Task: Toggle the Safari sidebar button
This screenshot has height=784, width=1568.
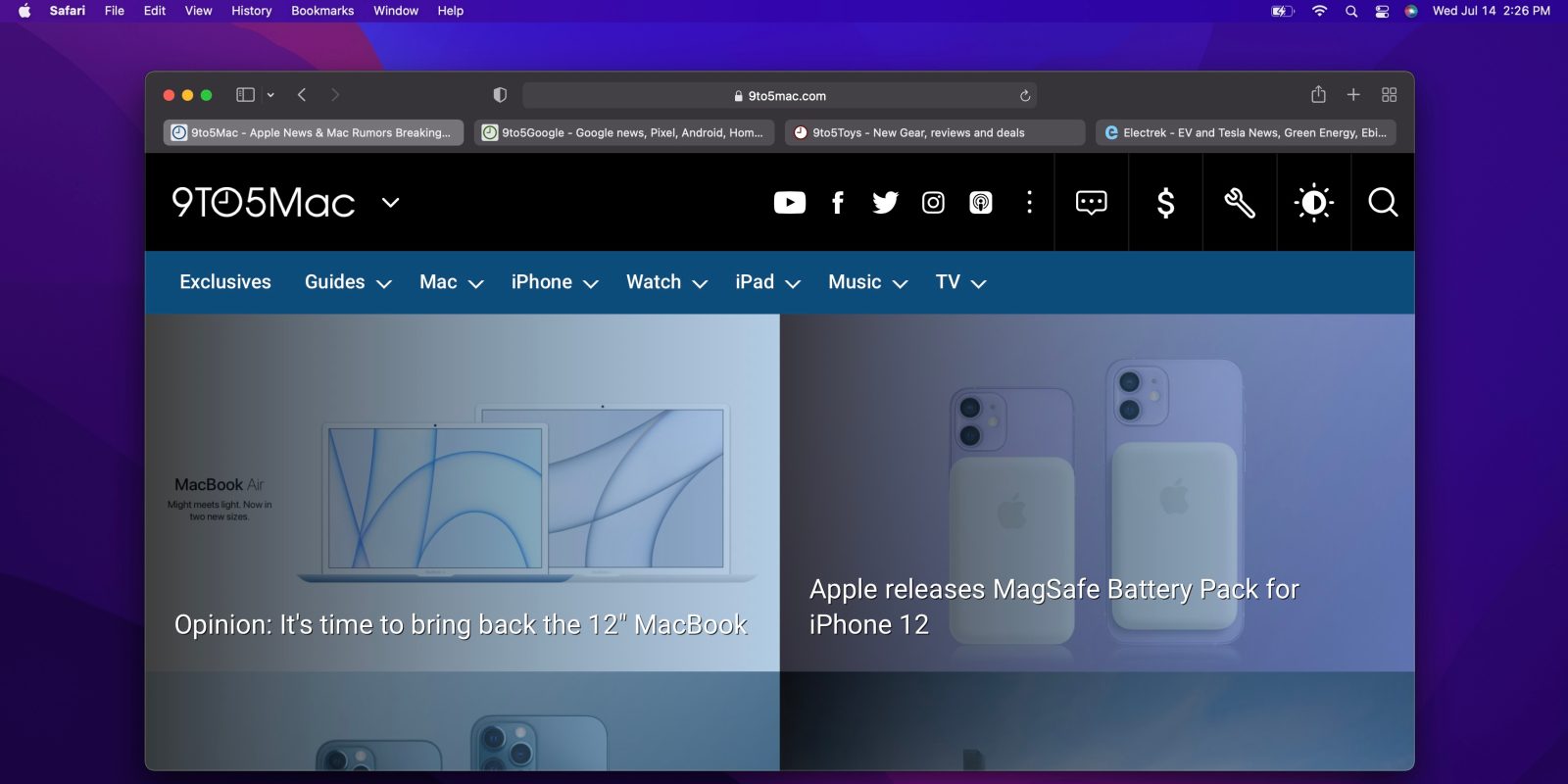Action: tap(246, 95)
